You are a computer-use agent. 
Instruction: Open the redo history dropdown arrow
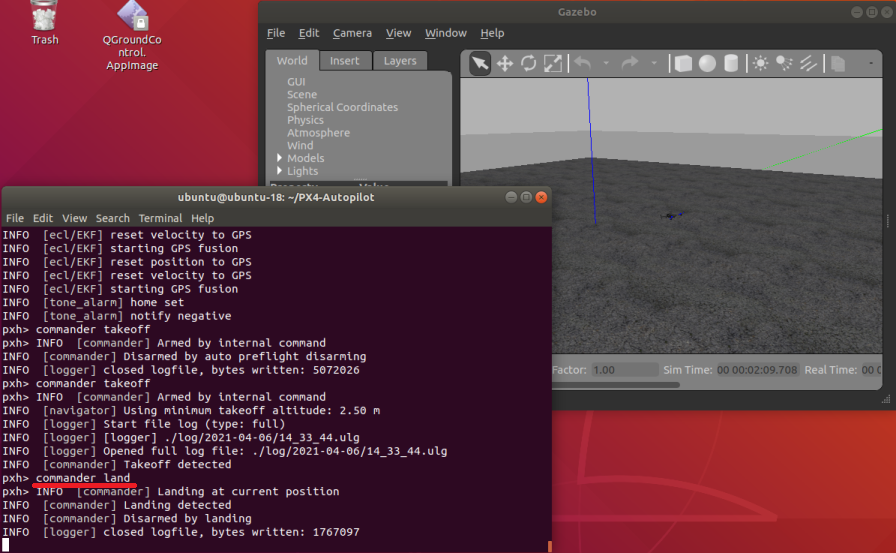(x=654, y=63)
